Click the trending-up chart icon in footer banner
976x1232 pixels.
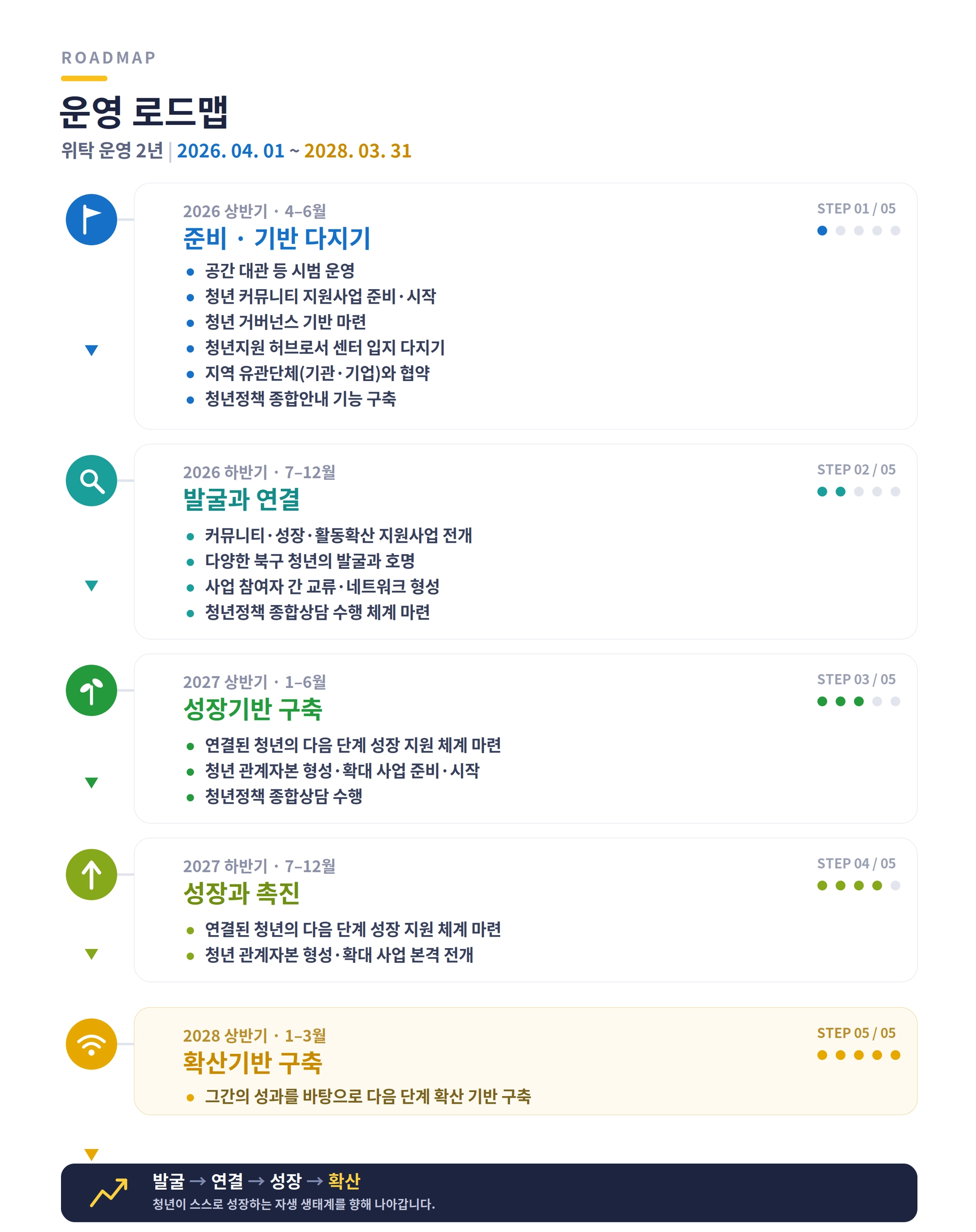pos(109,1192)
